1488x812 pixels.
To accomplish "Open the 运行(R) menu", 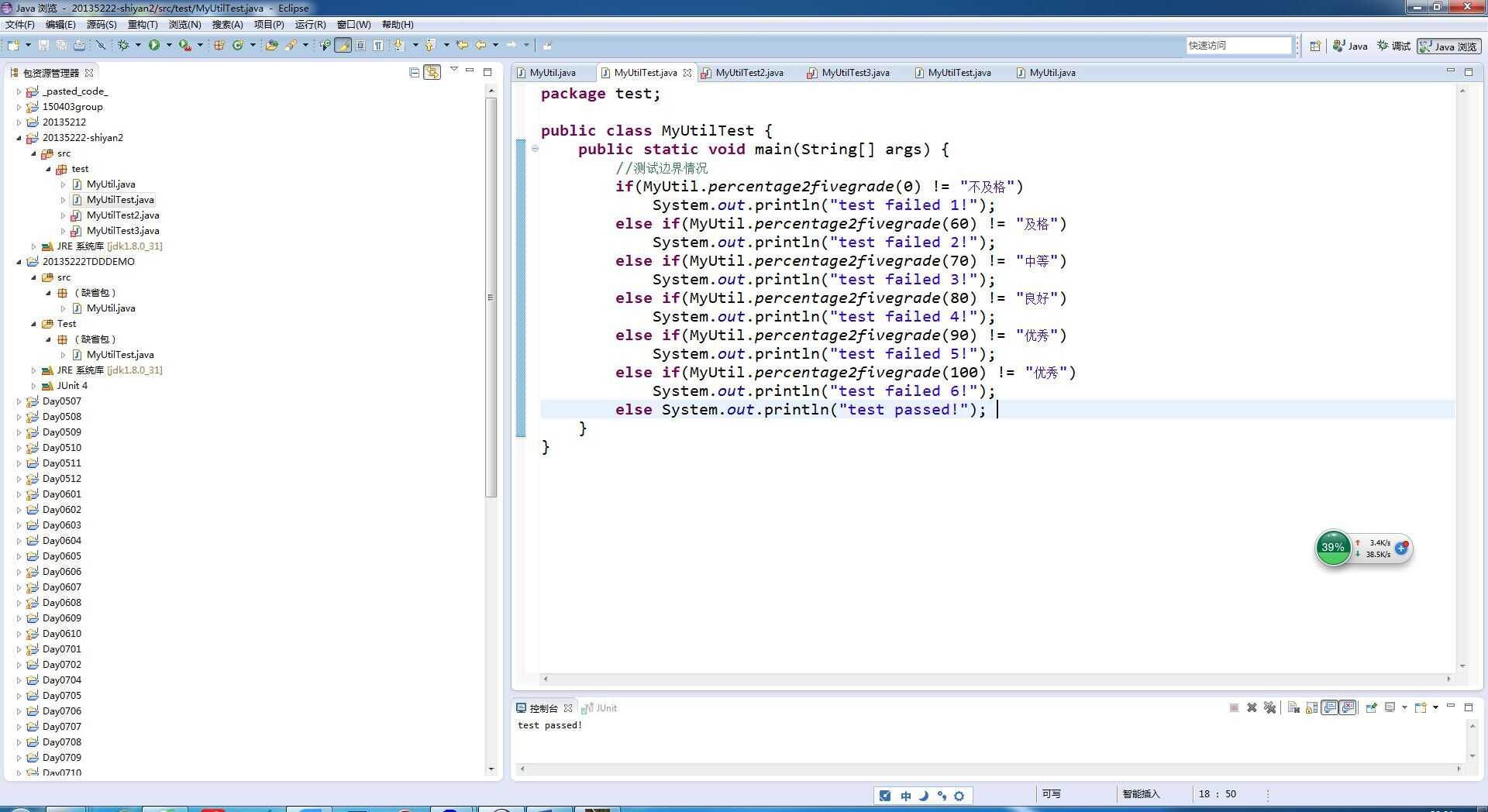I will (310, 25).
